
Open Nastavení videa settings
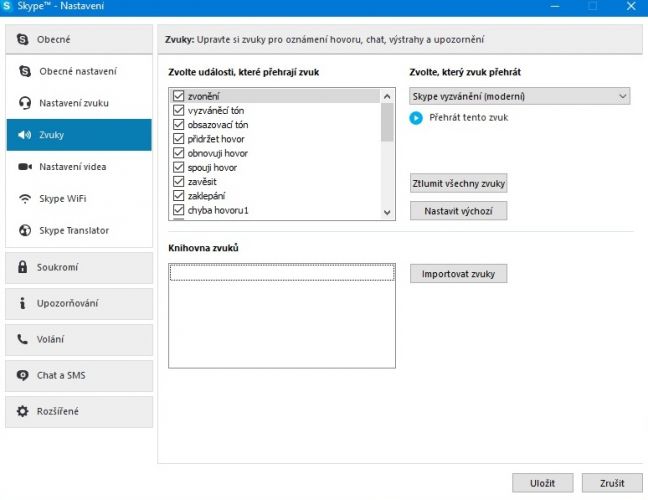click(79, 167)
